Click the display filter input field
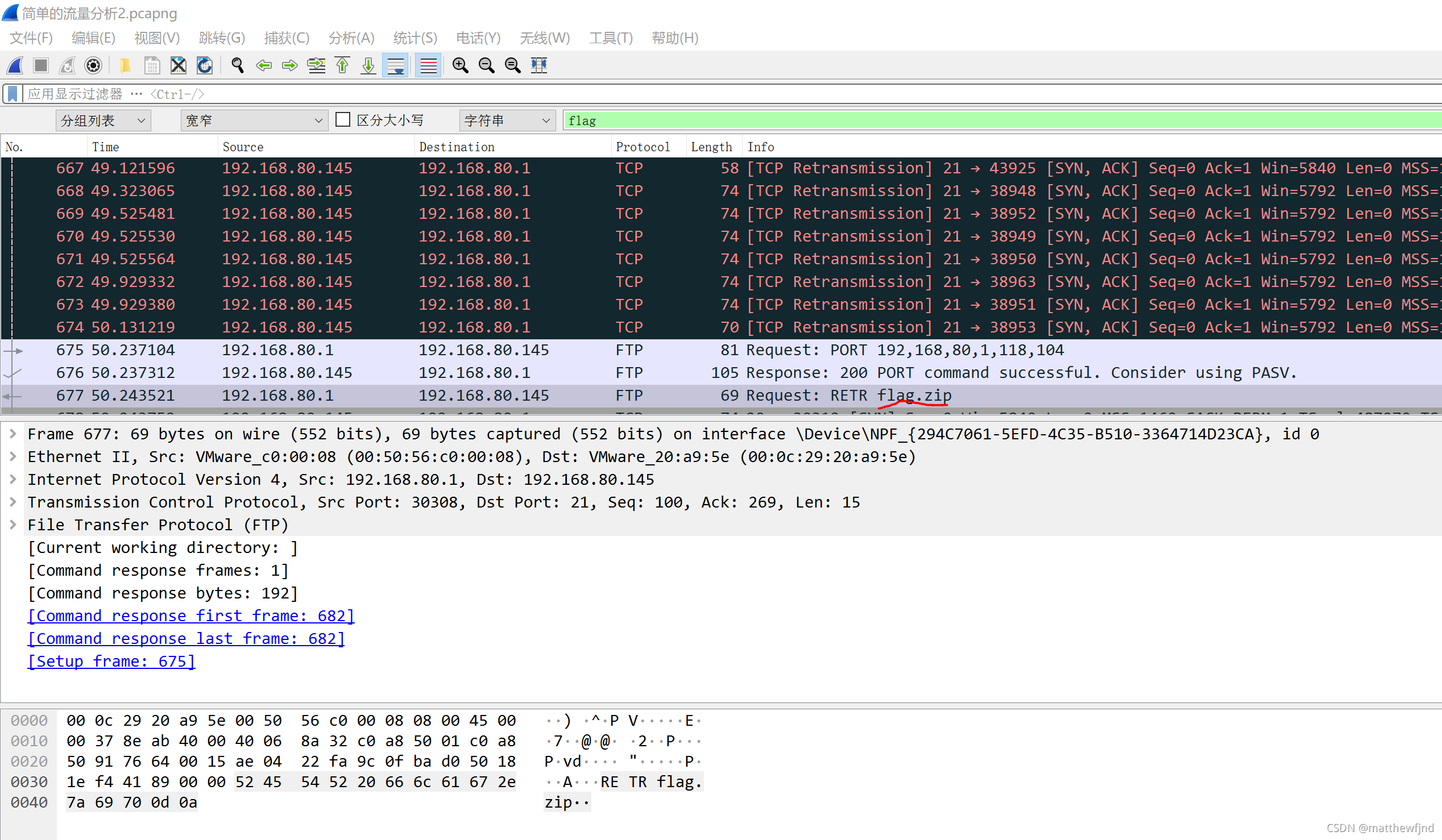 point(732,94)
